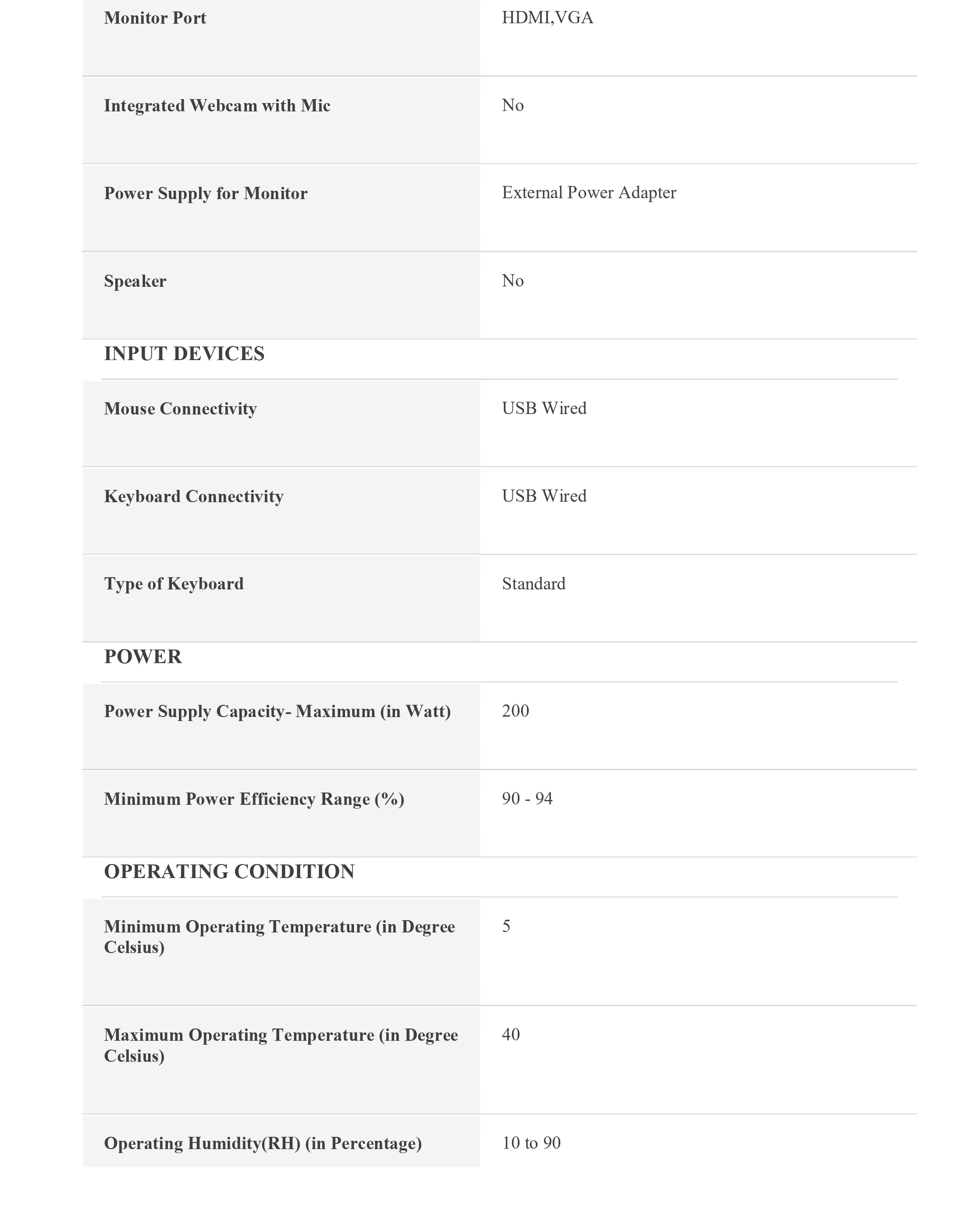Image resolution: width=972 pixels, height=1232 pixels.
Task: Click the Power Supply for Monitor label
Action: (206, 193)
